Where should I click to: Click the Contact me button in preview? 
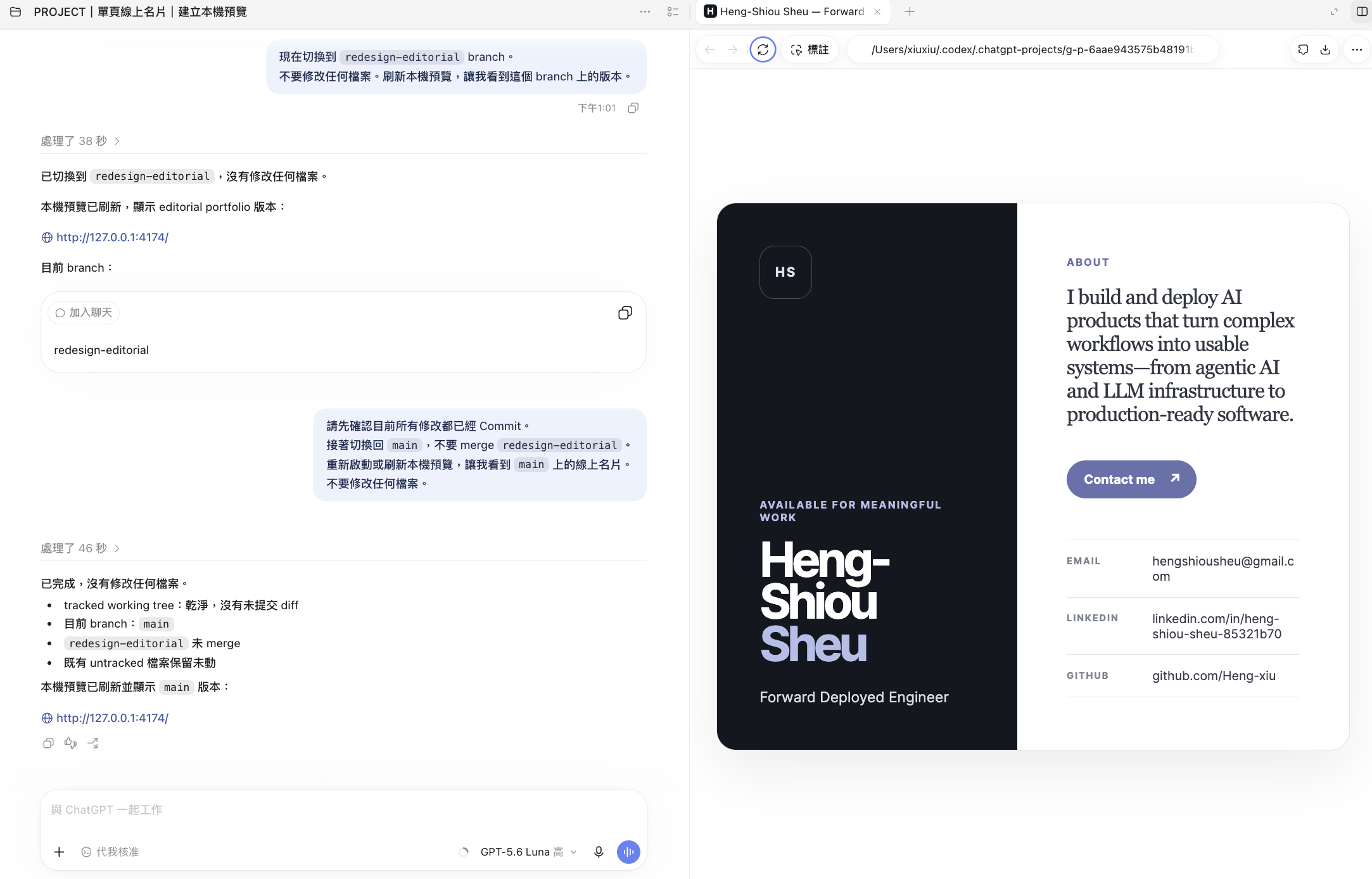(x=1131, y=479)
